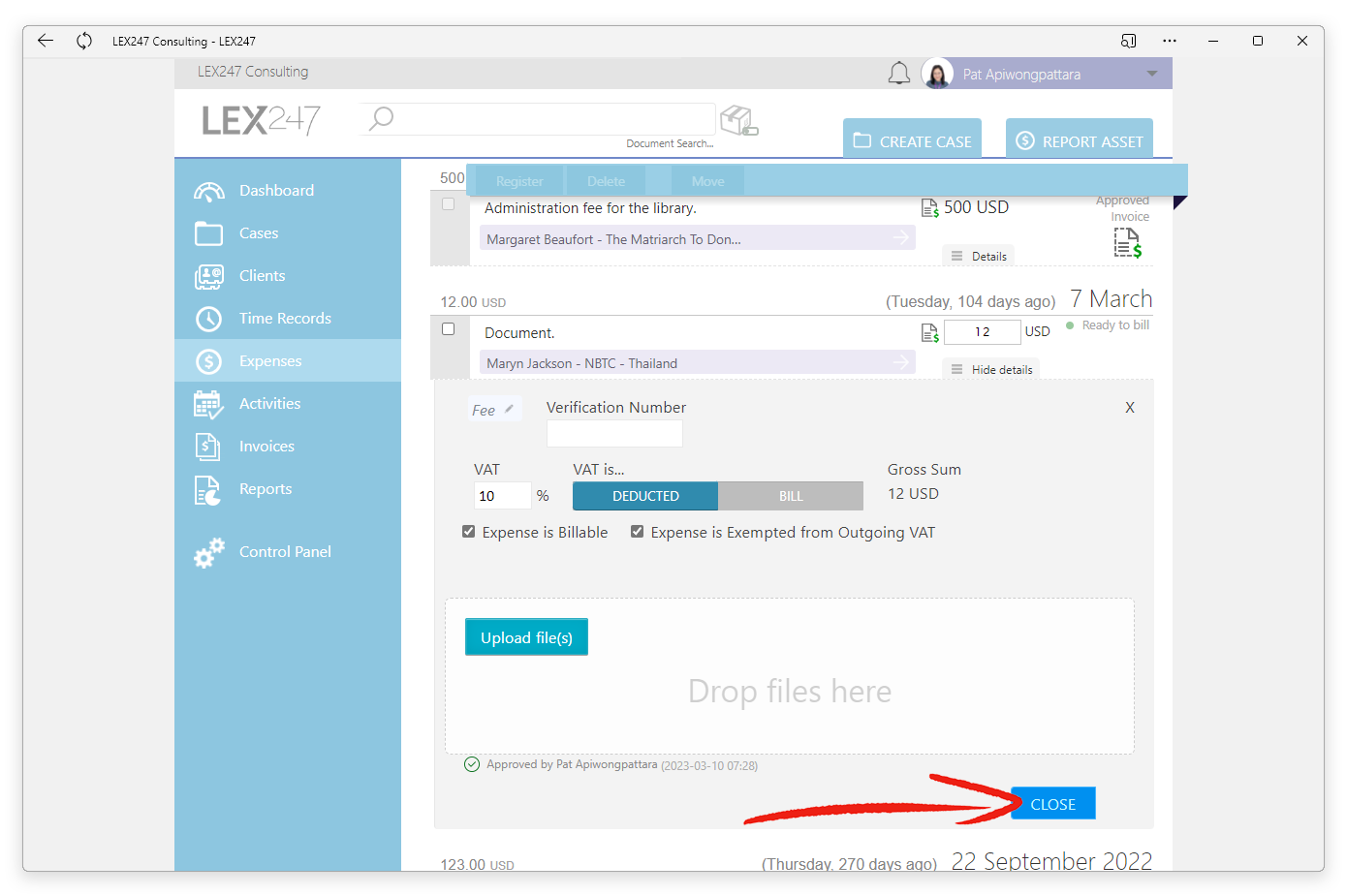This screenshot has width=1347, height=896.
Task: Open the title bar three-dots menu
Action: 1170,41
